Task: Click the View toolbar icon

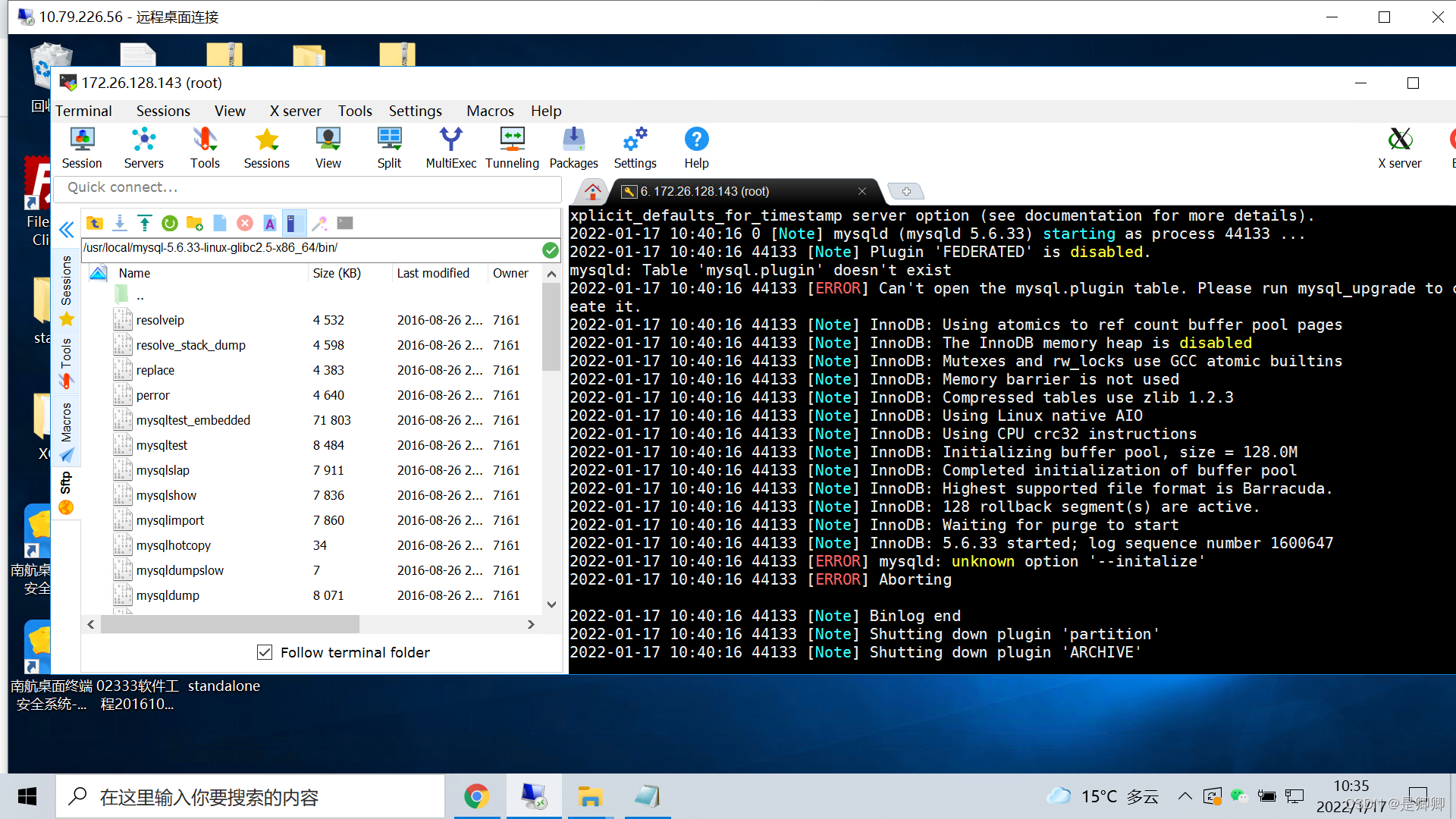Action: coord(328,148)
